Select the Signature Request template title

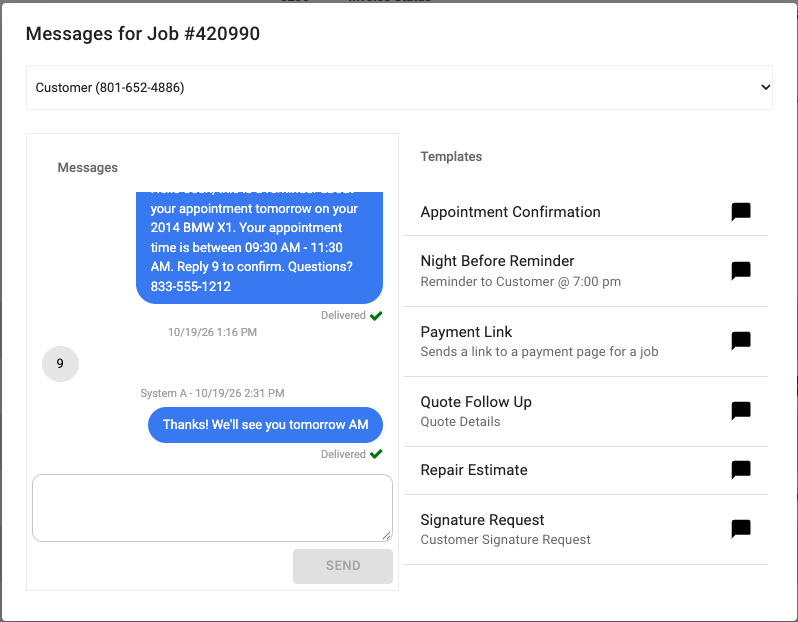(482, 520)
